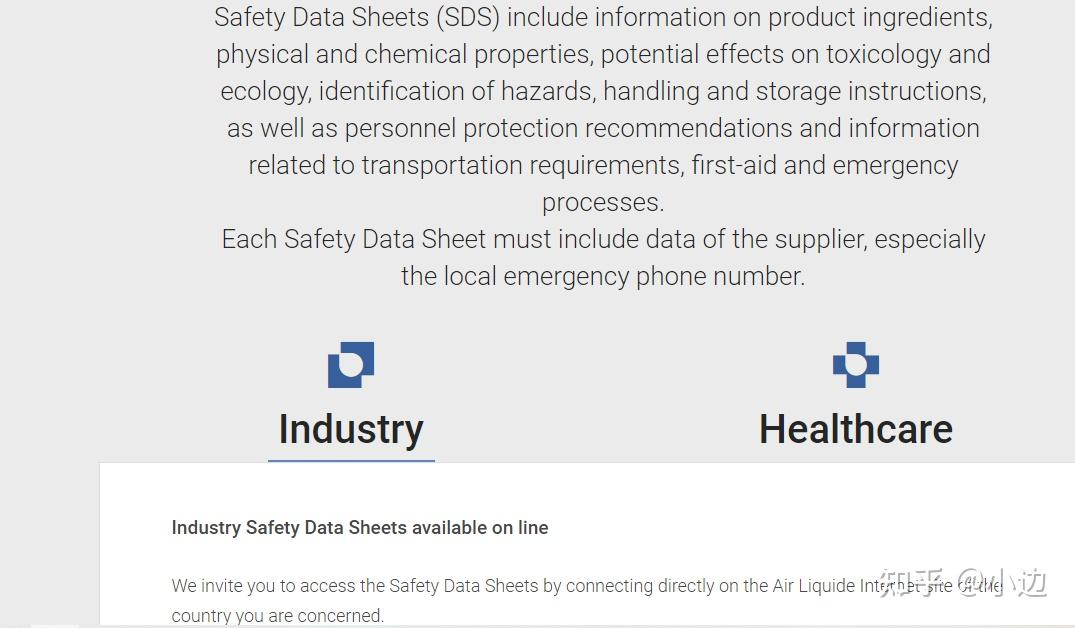Expand the Safety Data Sheets description
This screenshot has width=1075, height=628.
pos(602,146)
